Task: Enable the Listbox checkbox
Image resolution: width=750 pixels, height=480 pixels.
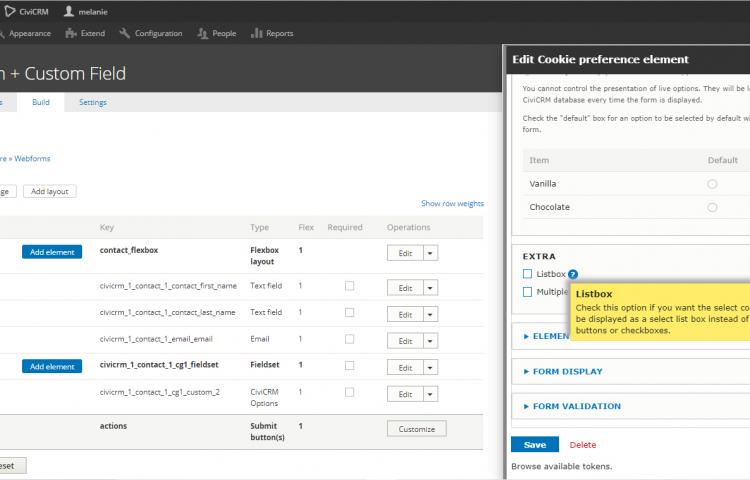Action: pyautogui.click(x=527, y=273)
